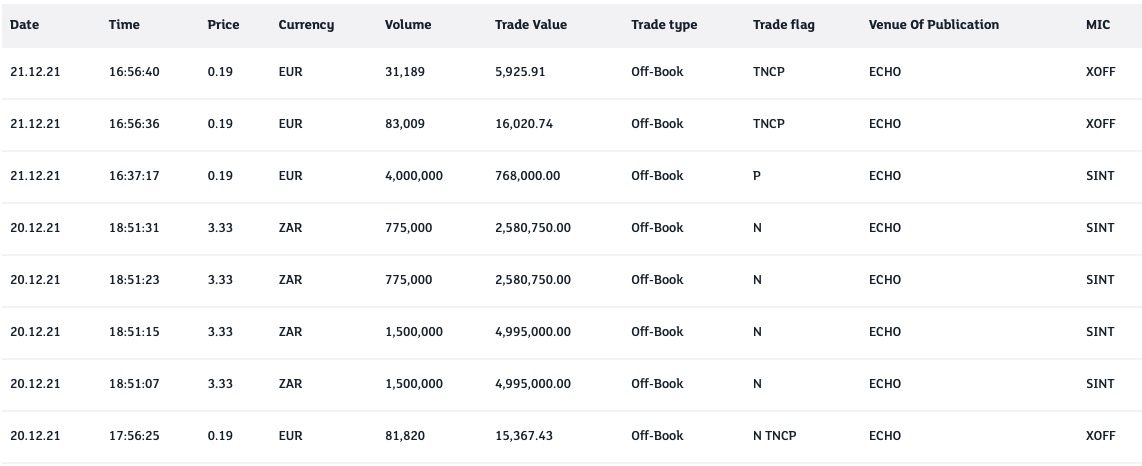1142x466 pixels.
Task: Click the 17:56:25 time entry
Action: click(x=134, y=436)
